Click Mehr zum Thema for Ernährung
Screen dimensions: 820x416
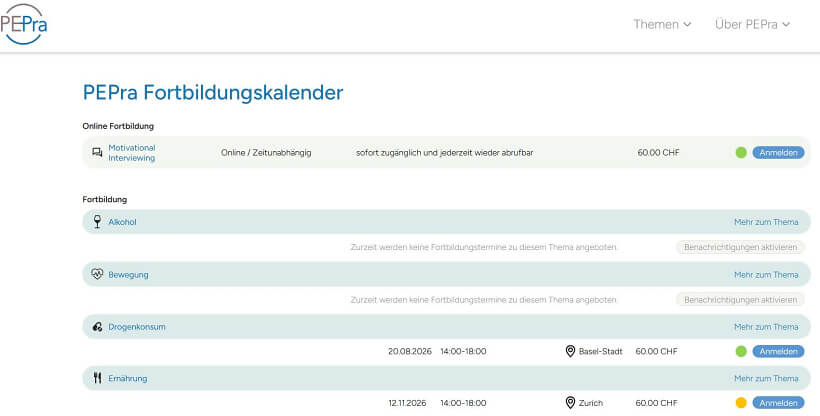point(766,378)
